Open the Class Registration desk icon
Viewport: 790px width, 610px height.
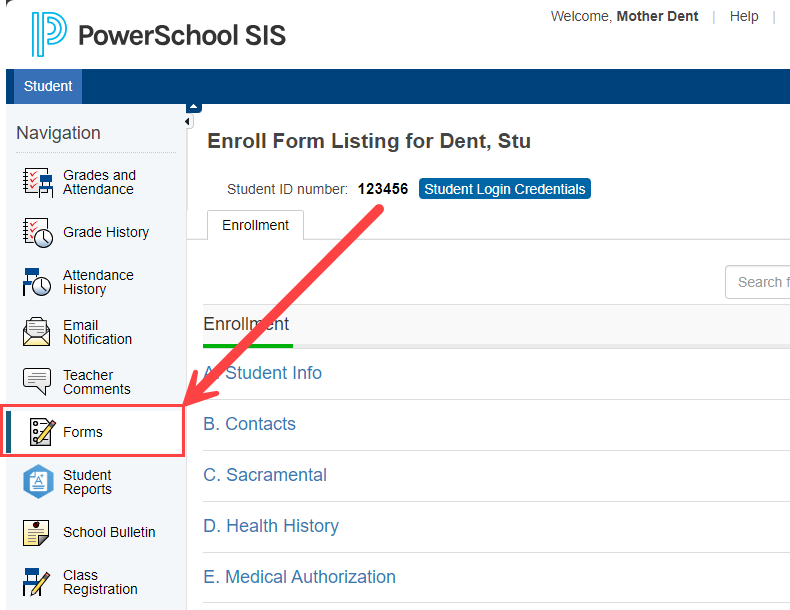(36, 582)
